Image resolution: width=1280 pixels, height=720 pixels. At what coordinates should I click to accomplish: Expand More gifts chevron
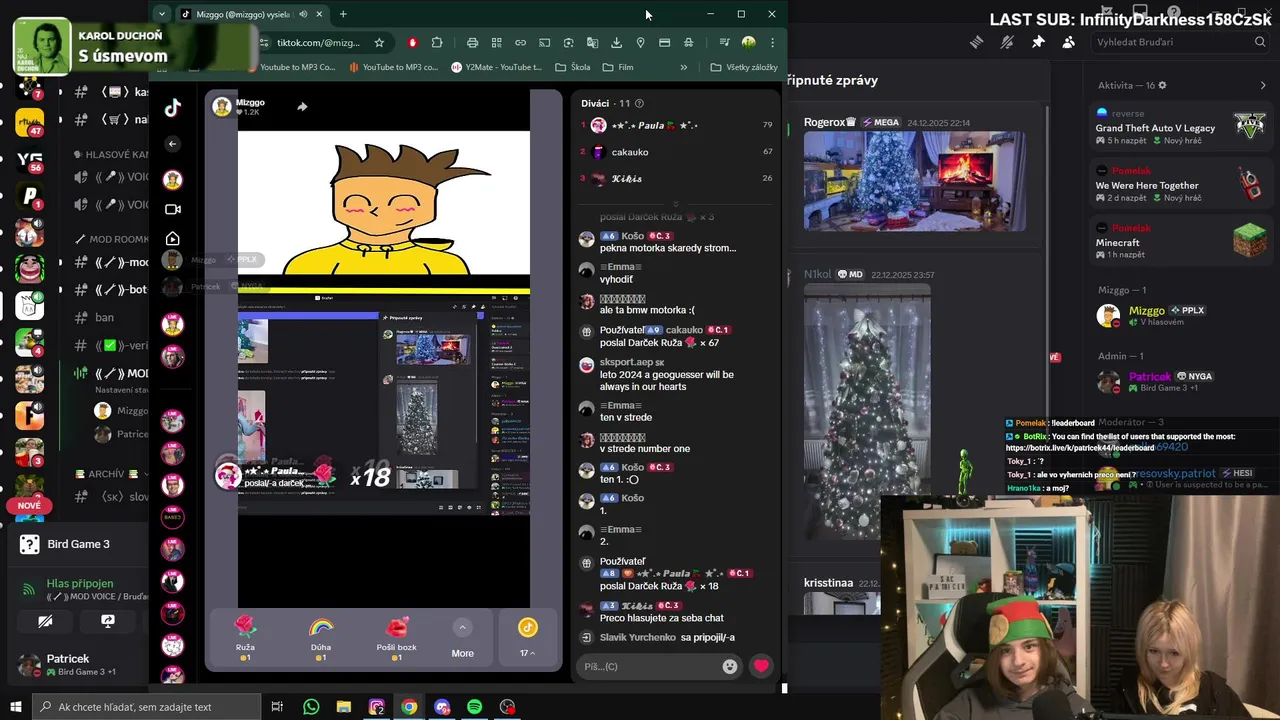[x=462, y=628]
